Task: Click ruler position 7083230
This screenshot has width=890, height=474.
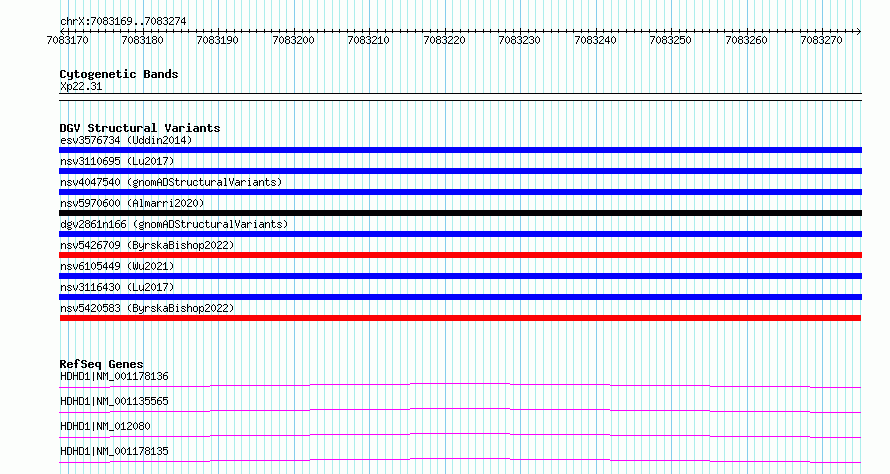Action: pyautogui.click(x=519, y=40)
